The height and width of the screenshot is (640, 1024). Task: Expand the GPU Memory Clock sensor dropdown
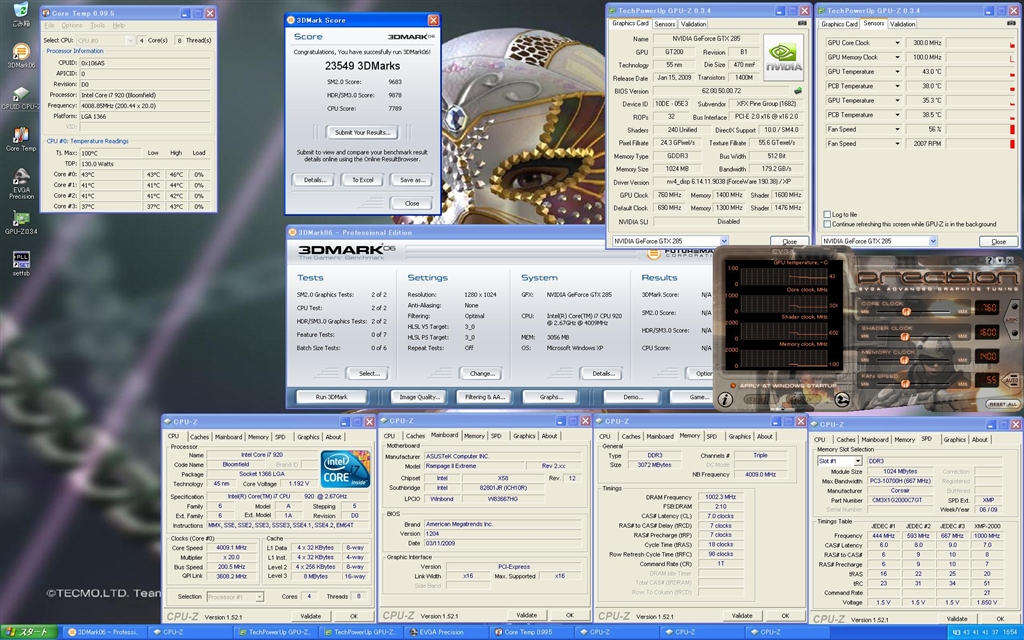coord(897,57)
